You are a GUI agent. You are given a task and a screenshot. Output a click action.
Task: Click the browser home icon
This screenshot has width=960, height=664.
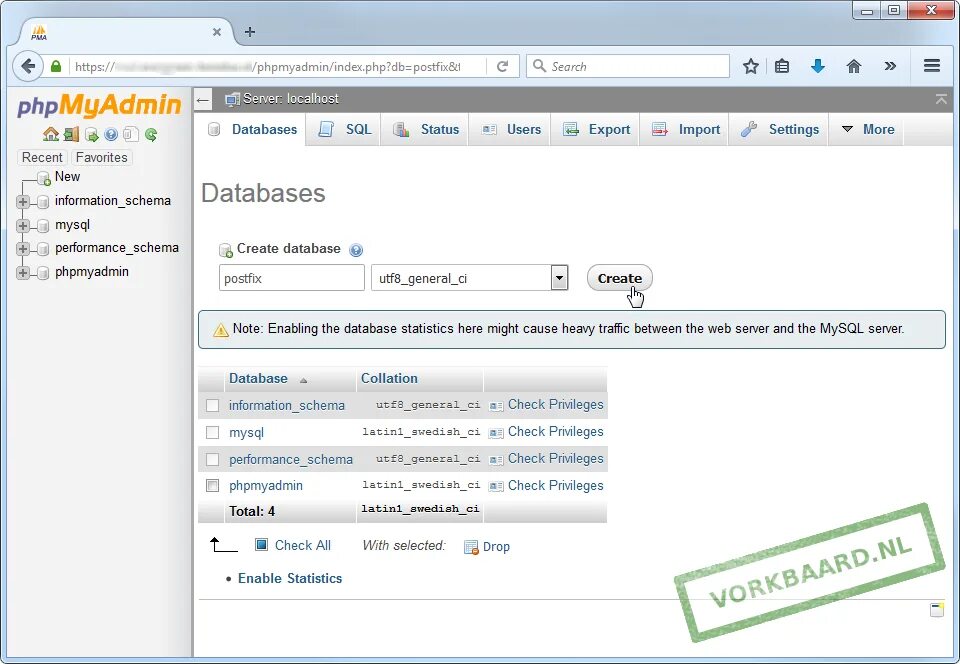[853, 66]
